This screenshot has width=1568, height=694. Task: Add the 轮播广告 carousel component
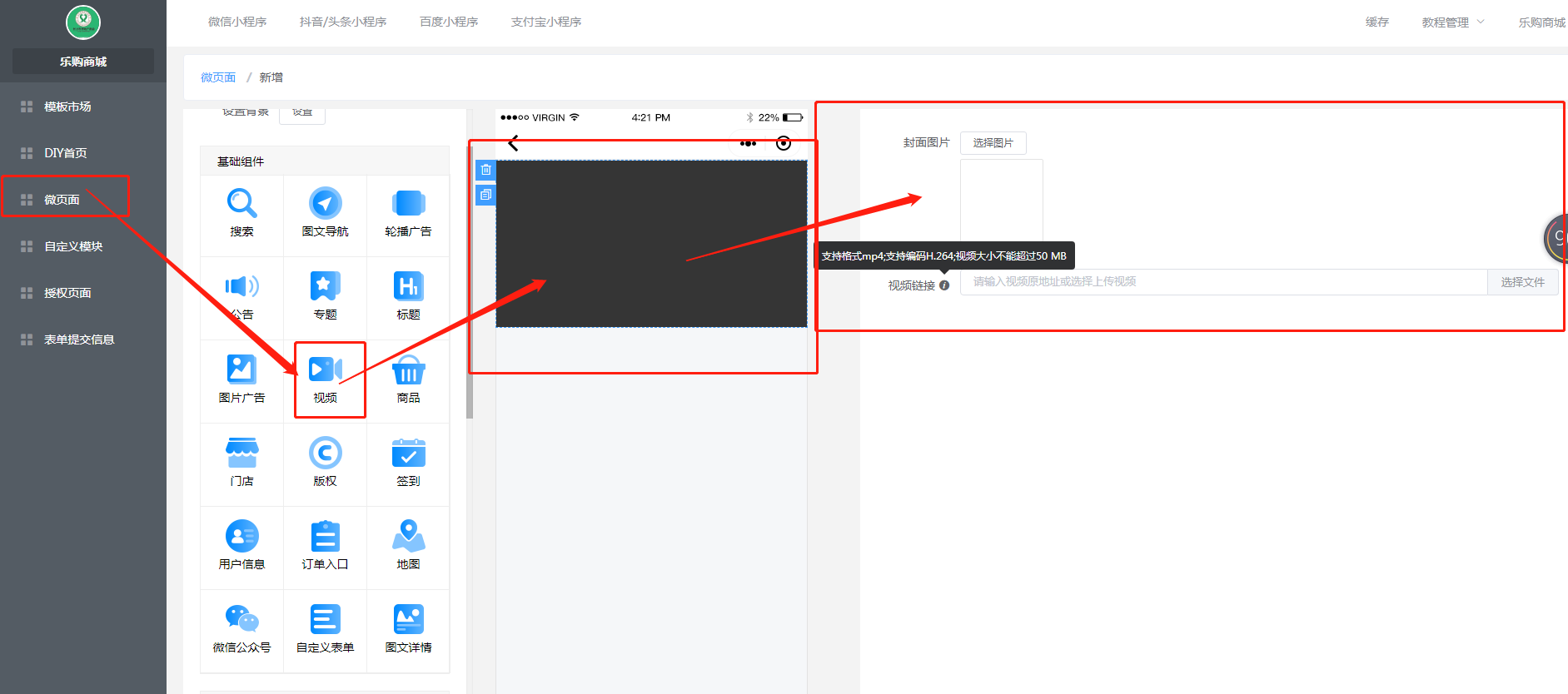coord(408,215)
